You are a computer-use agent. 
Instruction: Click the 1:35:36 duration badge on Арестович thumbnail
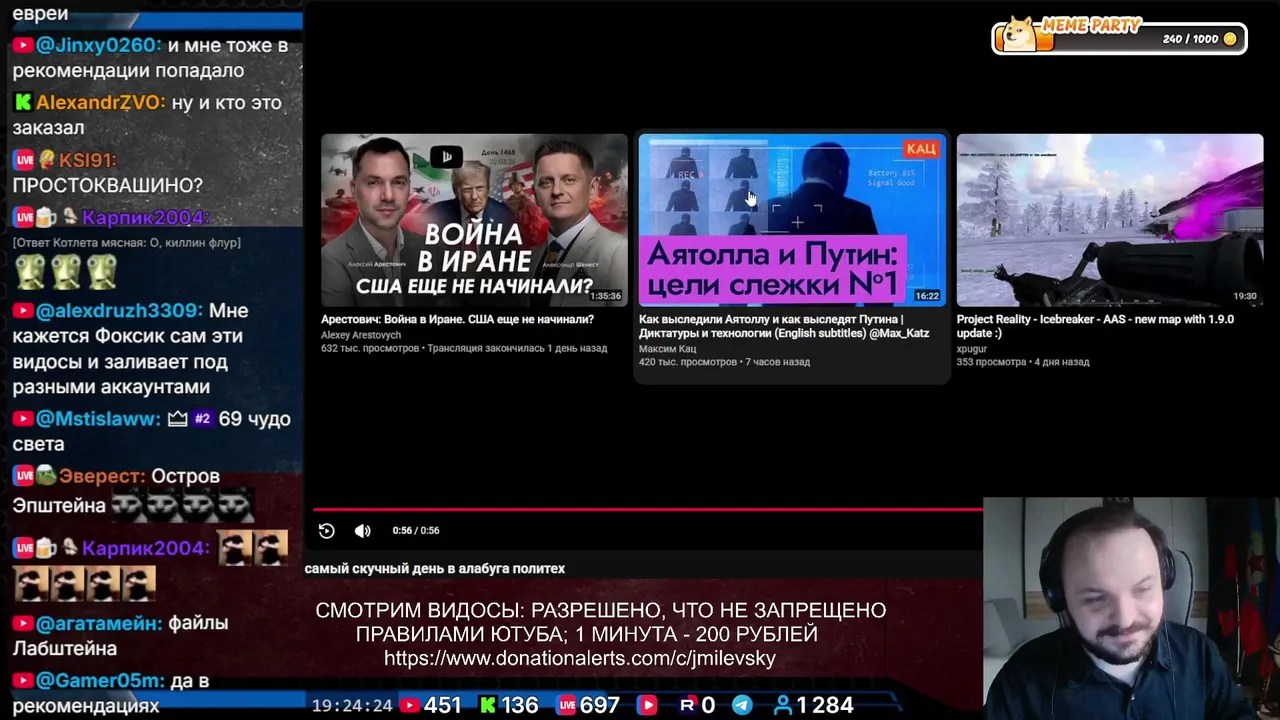606,296
